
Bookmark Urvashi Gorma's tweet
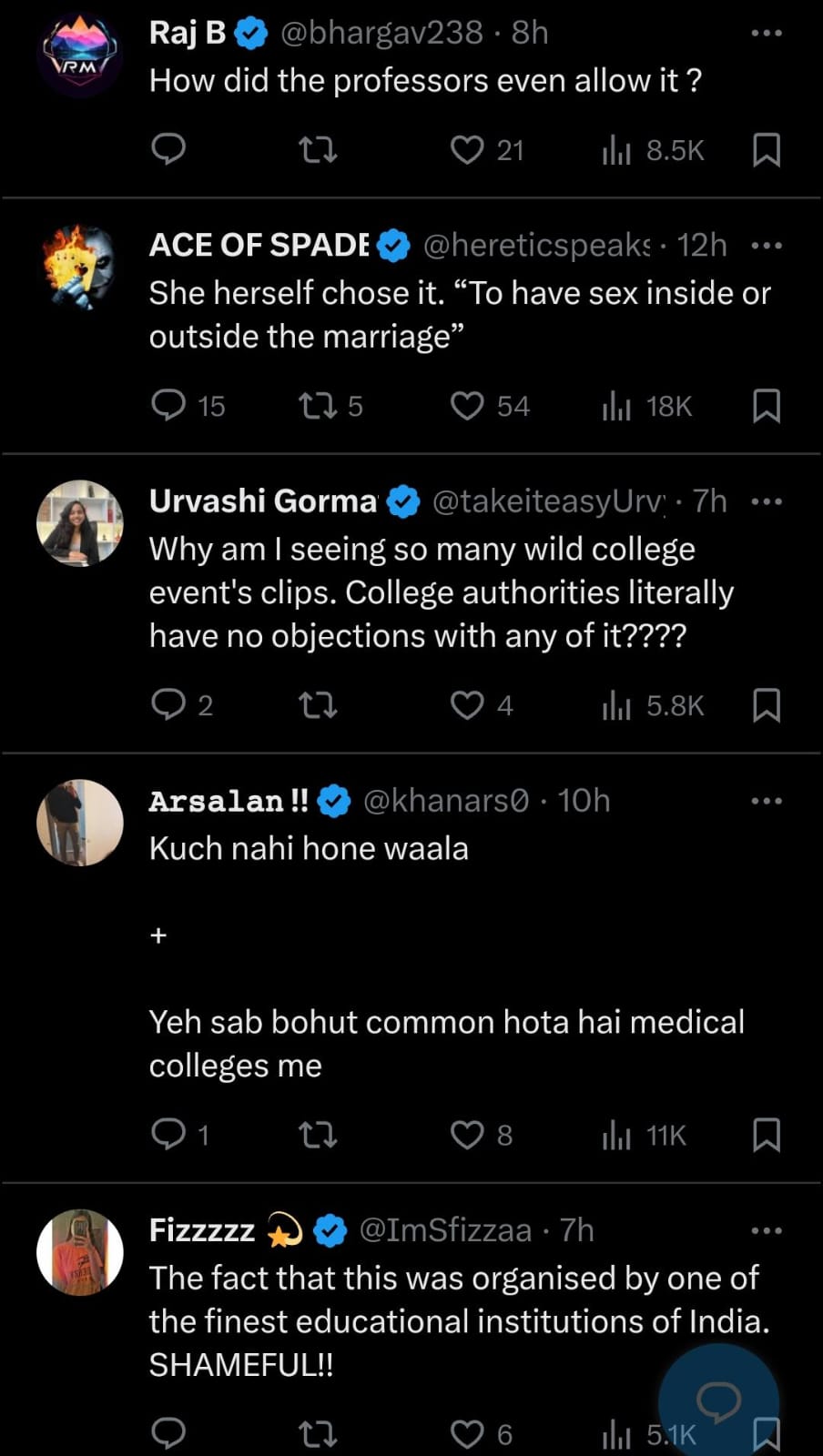click(766, 704)
